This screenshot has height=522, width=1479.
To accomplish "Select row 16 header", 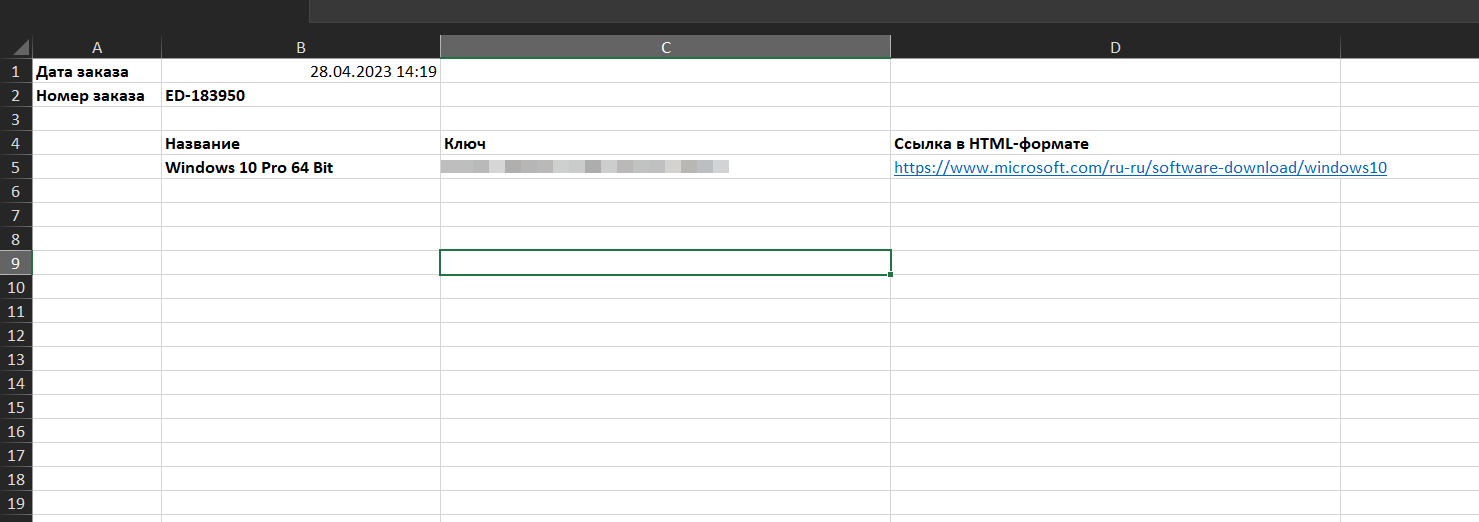I will coord(16,432).
